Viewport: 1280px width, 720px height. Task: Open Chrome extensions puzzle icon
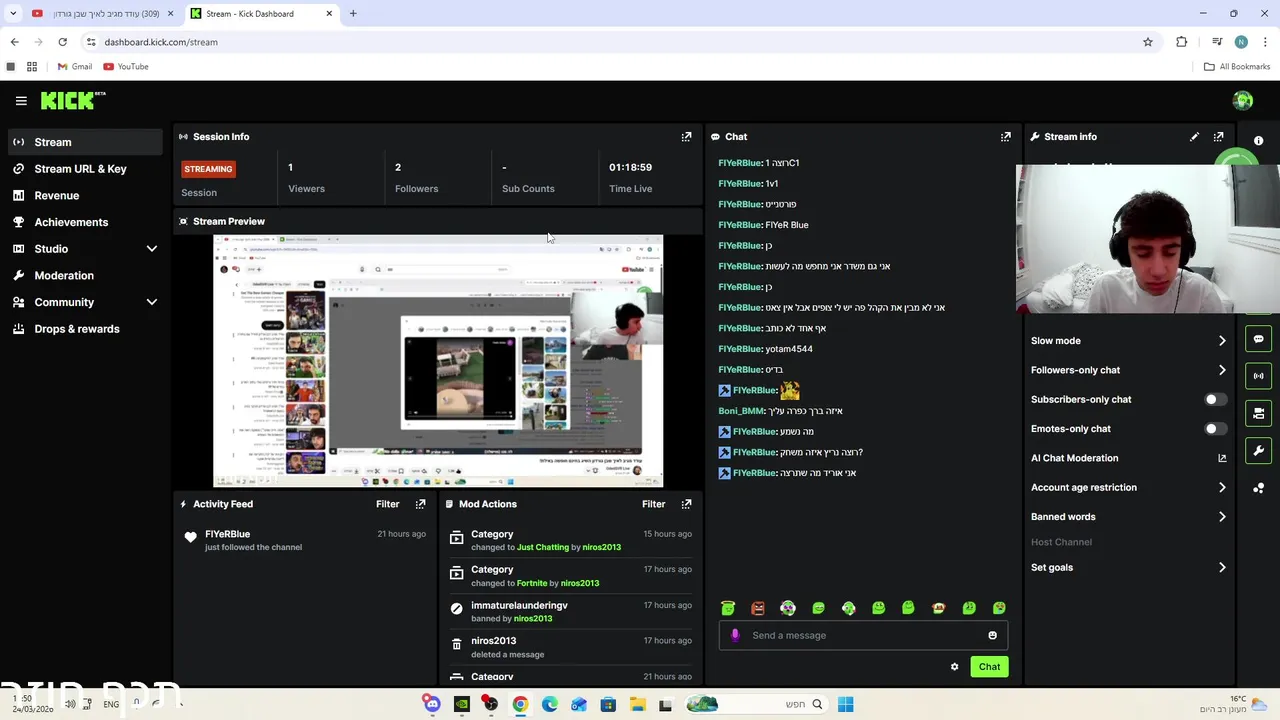coord(1181,42)
